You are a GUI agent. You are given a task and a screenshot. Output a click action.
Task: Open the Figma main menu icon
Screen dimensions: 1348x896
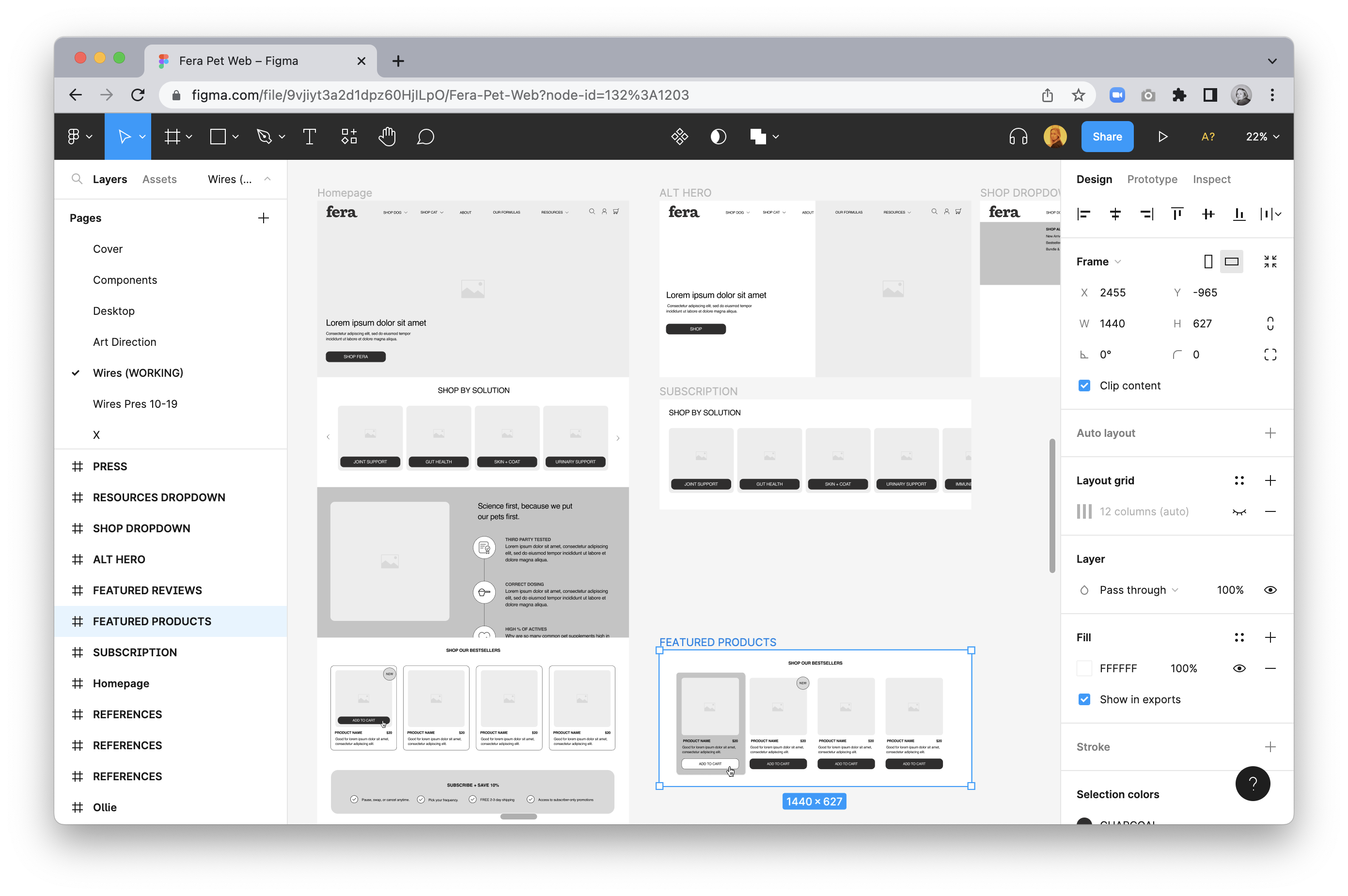(x=74, y=137)
